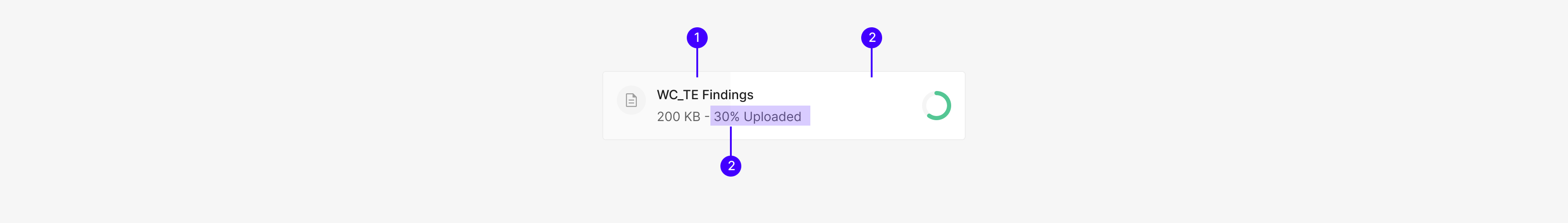Viewport: 1568px width, 223px height.
Task: Select annotation marker number 1
Action: 697,38
